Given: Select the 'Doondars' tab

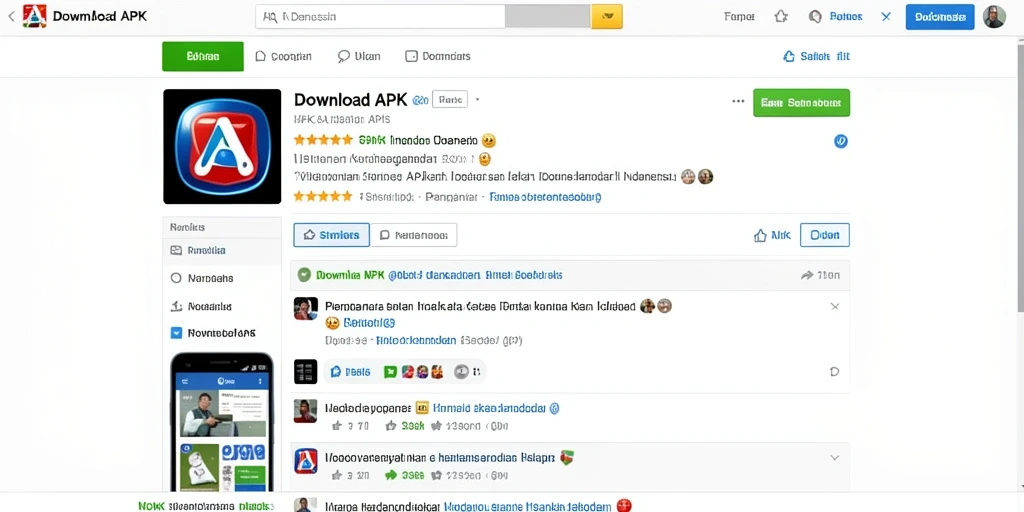Looking at the screenshot, I should (438, 56).
